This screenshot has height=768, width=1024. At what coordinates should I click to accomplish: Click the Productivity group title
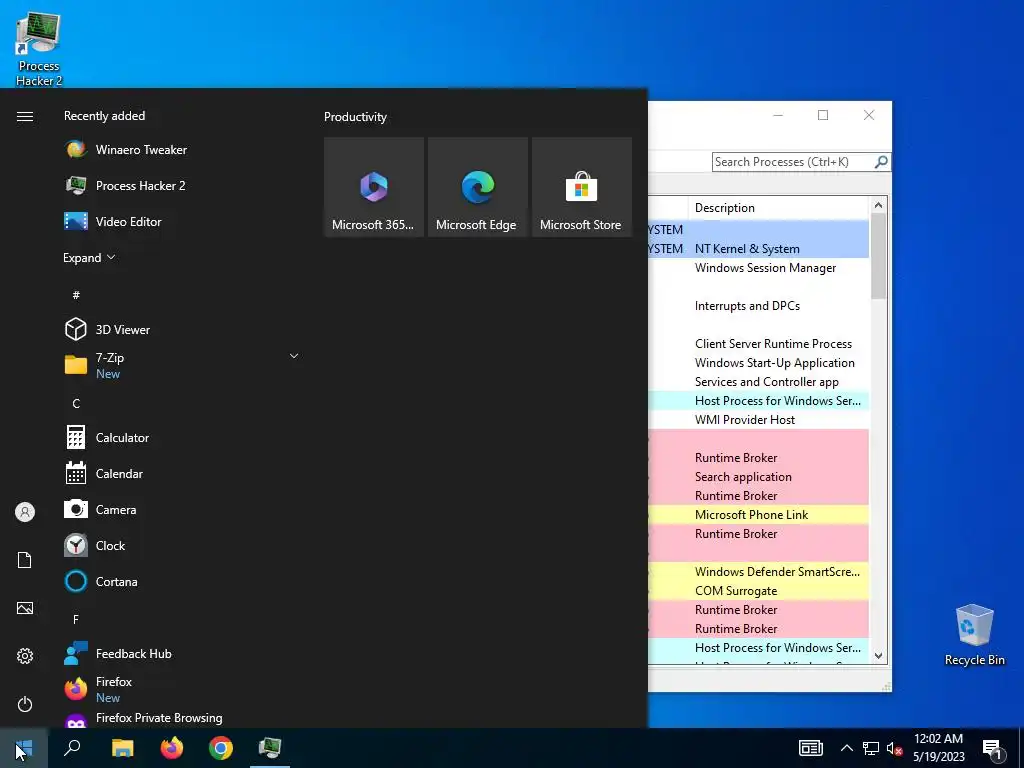(x=355, y=117)
